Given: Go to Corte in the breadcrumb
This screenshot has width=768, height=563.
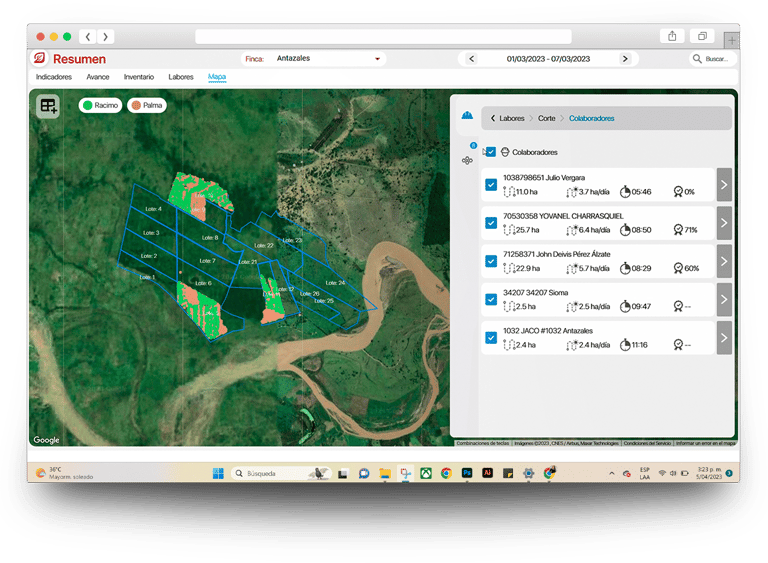Looking at the screenshot, I should click(546, 118).
